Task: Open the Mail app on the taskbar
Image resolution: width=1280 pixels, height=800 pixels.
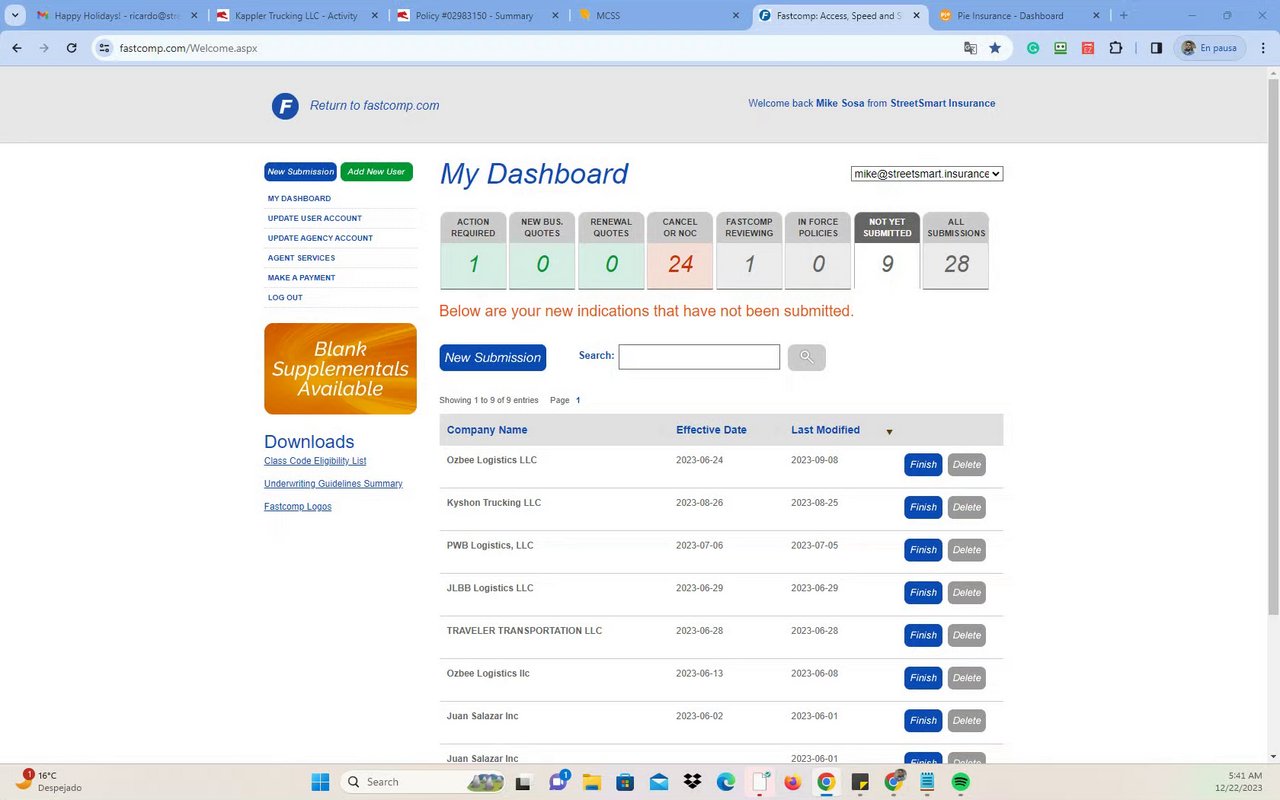Action: coord(658,782)
